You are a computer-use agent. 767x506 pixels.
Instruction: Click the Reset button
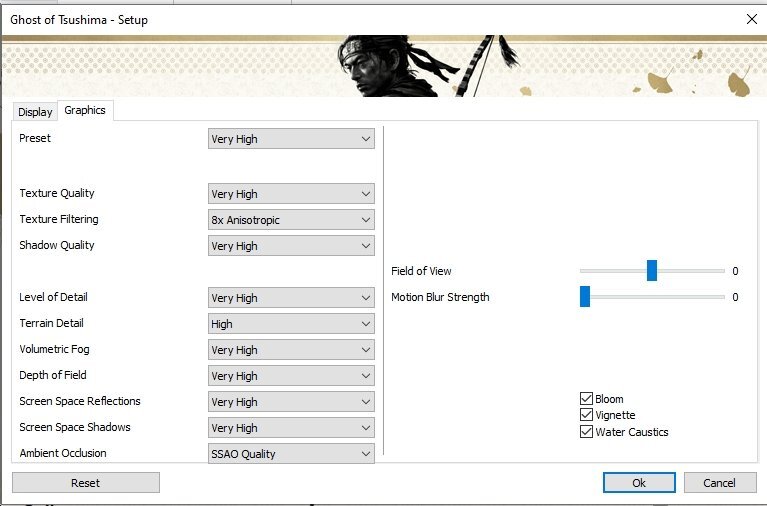(x=86, y=483)
